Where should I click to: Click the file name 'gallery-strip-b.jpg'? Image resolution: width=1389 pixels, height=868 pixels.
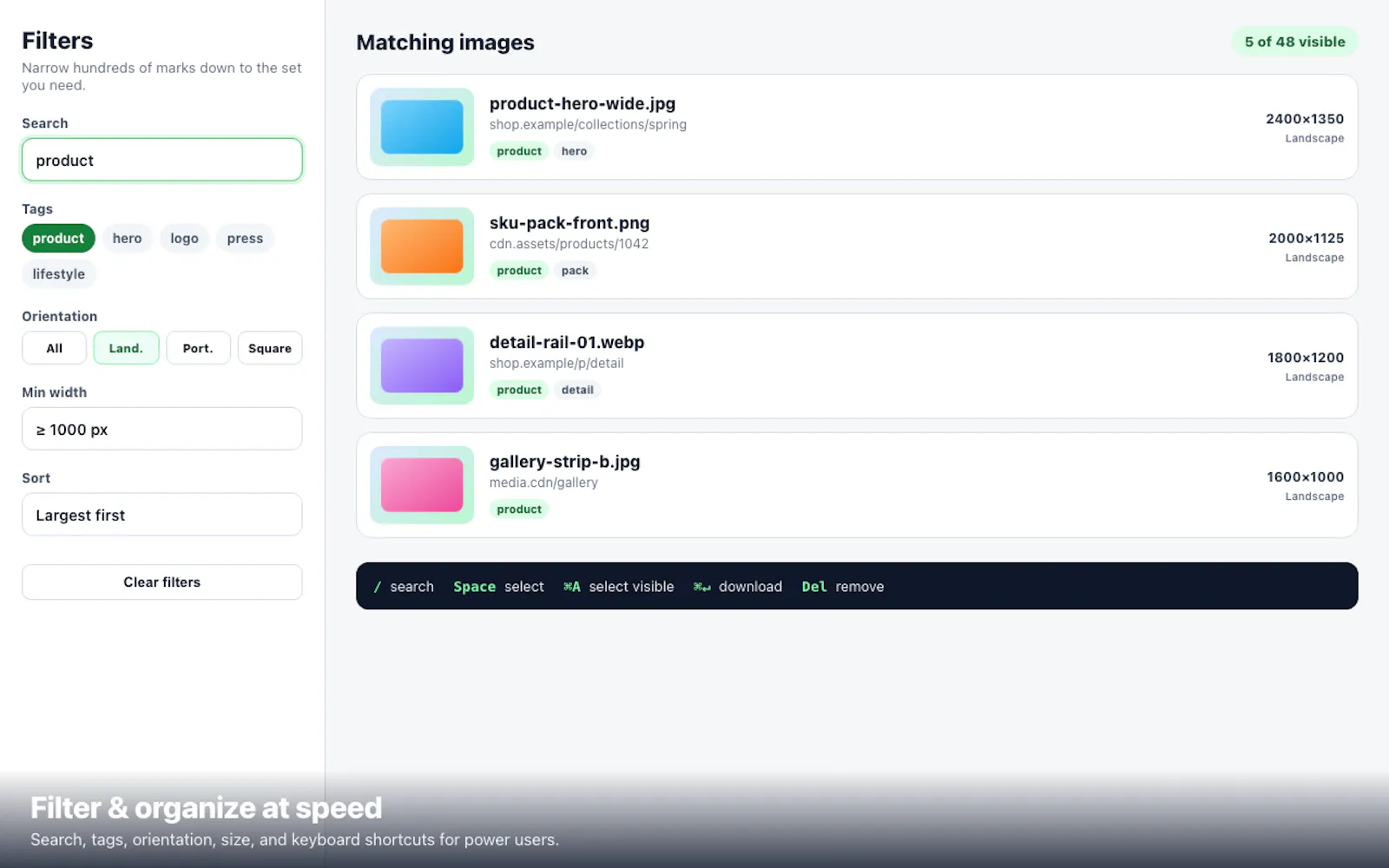(x=565, y=462)
